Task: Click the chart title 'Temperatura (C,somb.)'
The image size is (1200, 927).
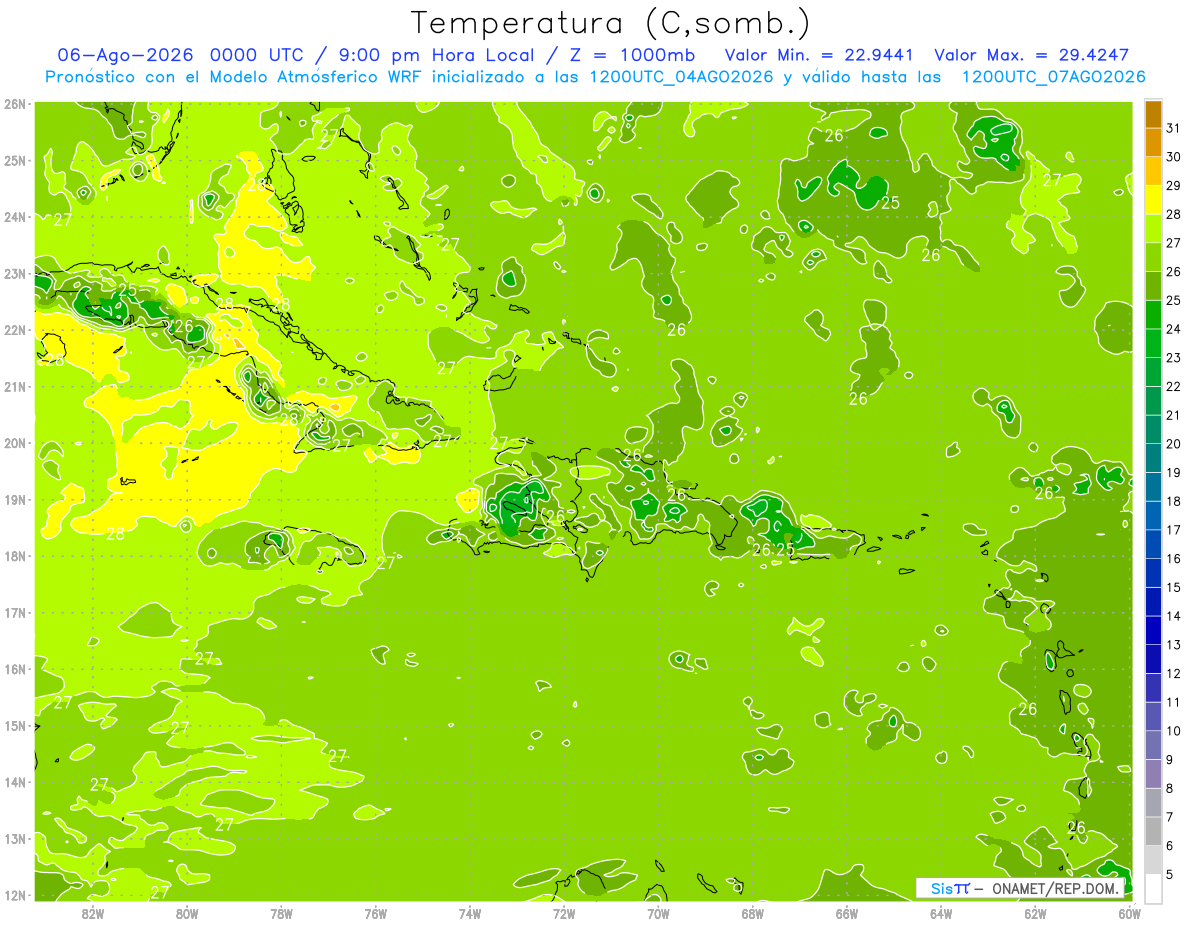Action: pos(611,23)
